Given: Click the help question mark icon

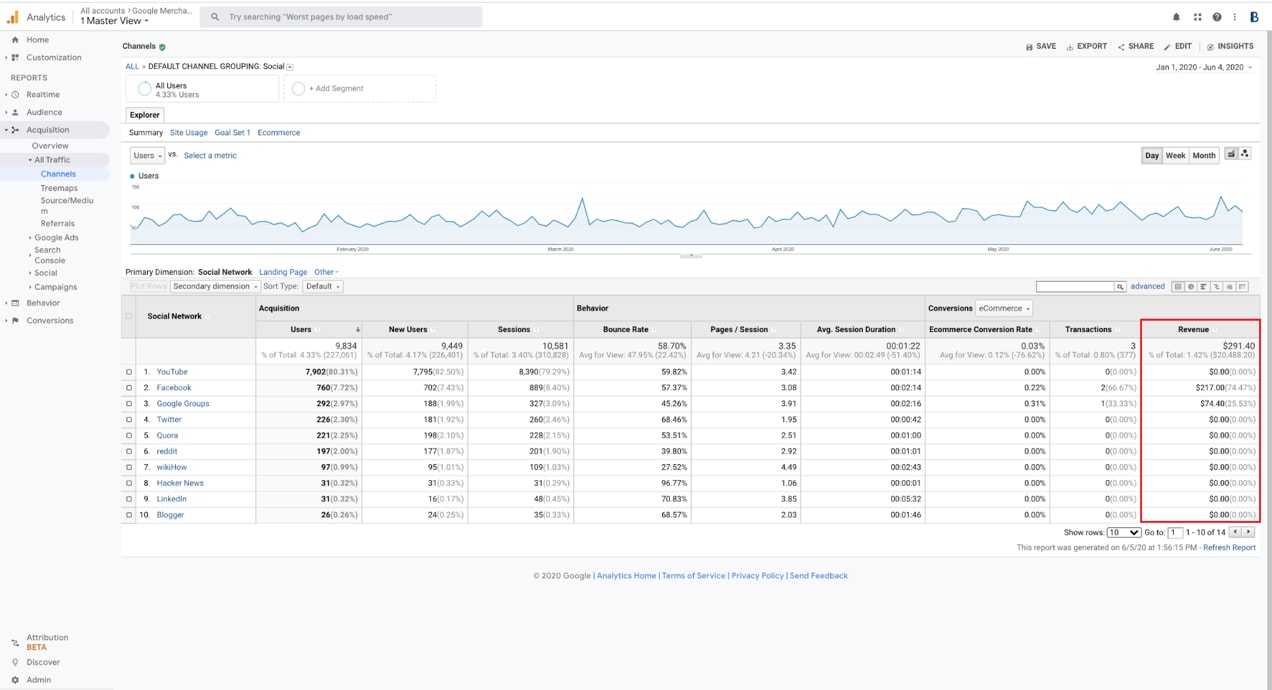Looking at the screenshot, I should [x=1216, y=16].
